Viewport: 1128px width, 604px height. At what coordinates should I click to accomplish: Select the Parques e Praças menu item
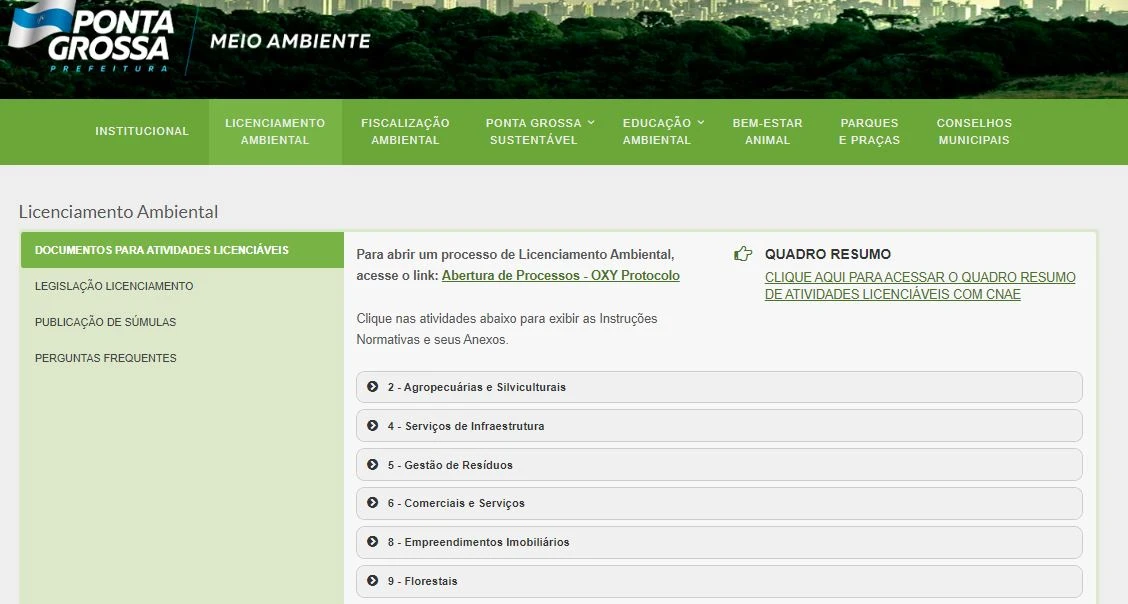tap(869, 132)
